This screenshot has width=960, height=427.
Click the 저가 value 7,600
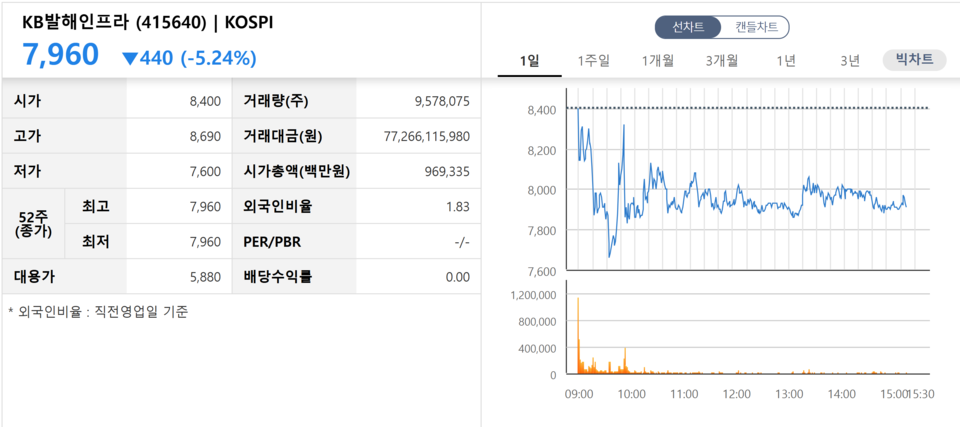point(205,172)
